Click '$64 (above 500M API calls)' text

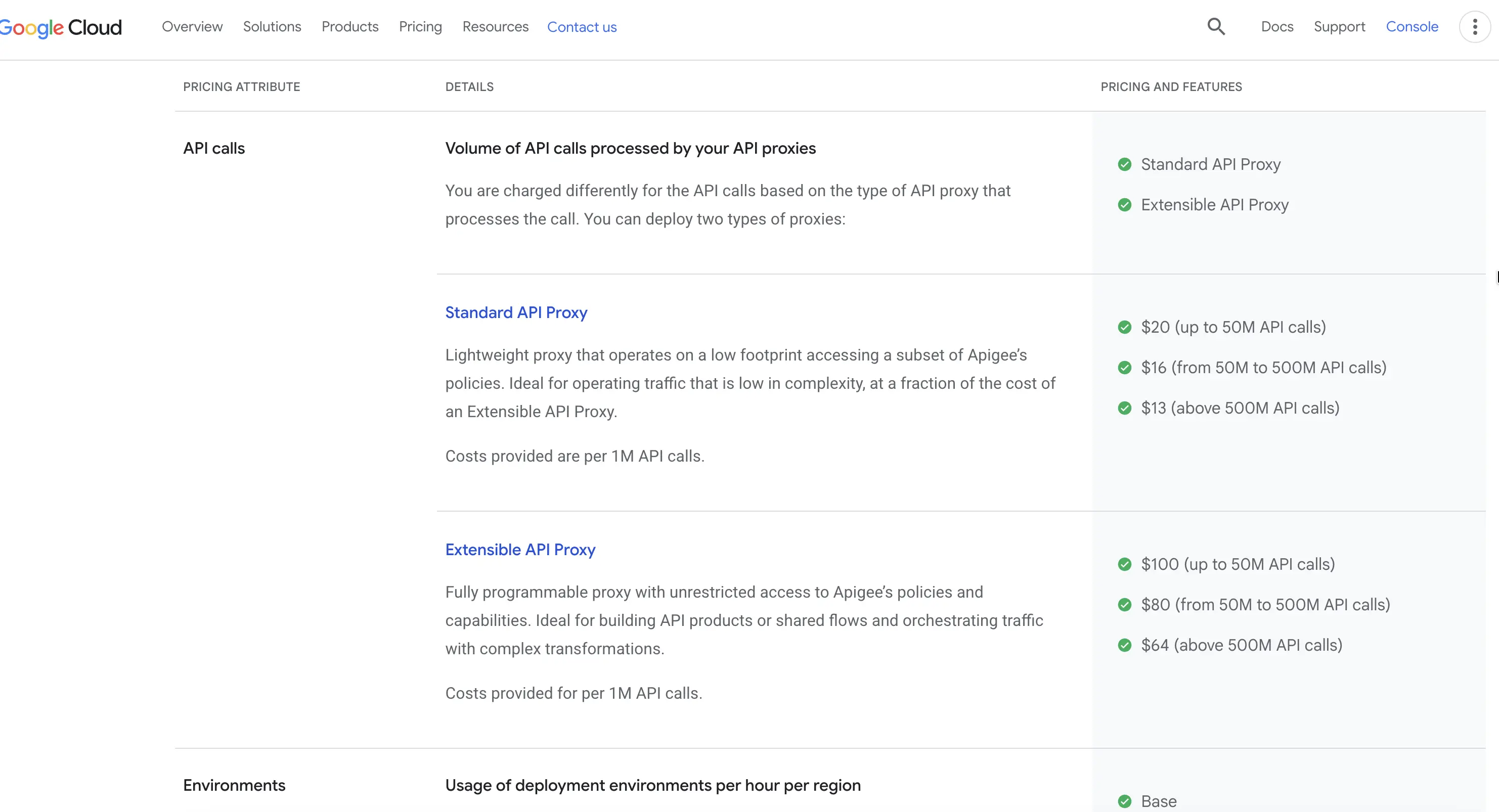(x=1241, y=645)
